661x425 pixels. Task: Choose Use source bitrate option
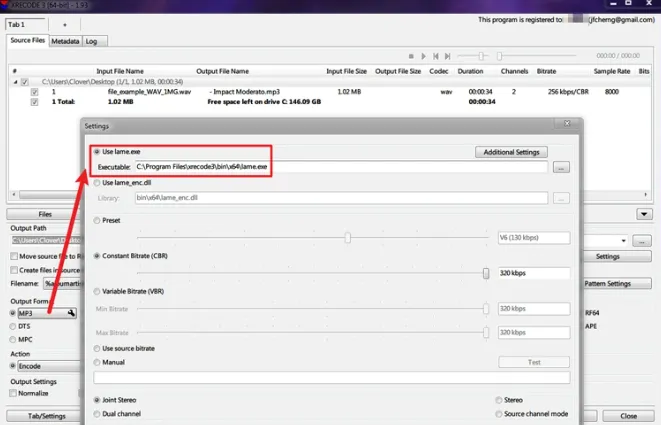[x=97, y=349]
